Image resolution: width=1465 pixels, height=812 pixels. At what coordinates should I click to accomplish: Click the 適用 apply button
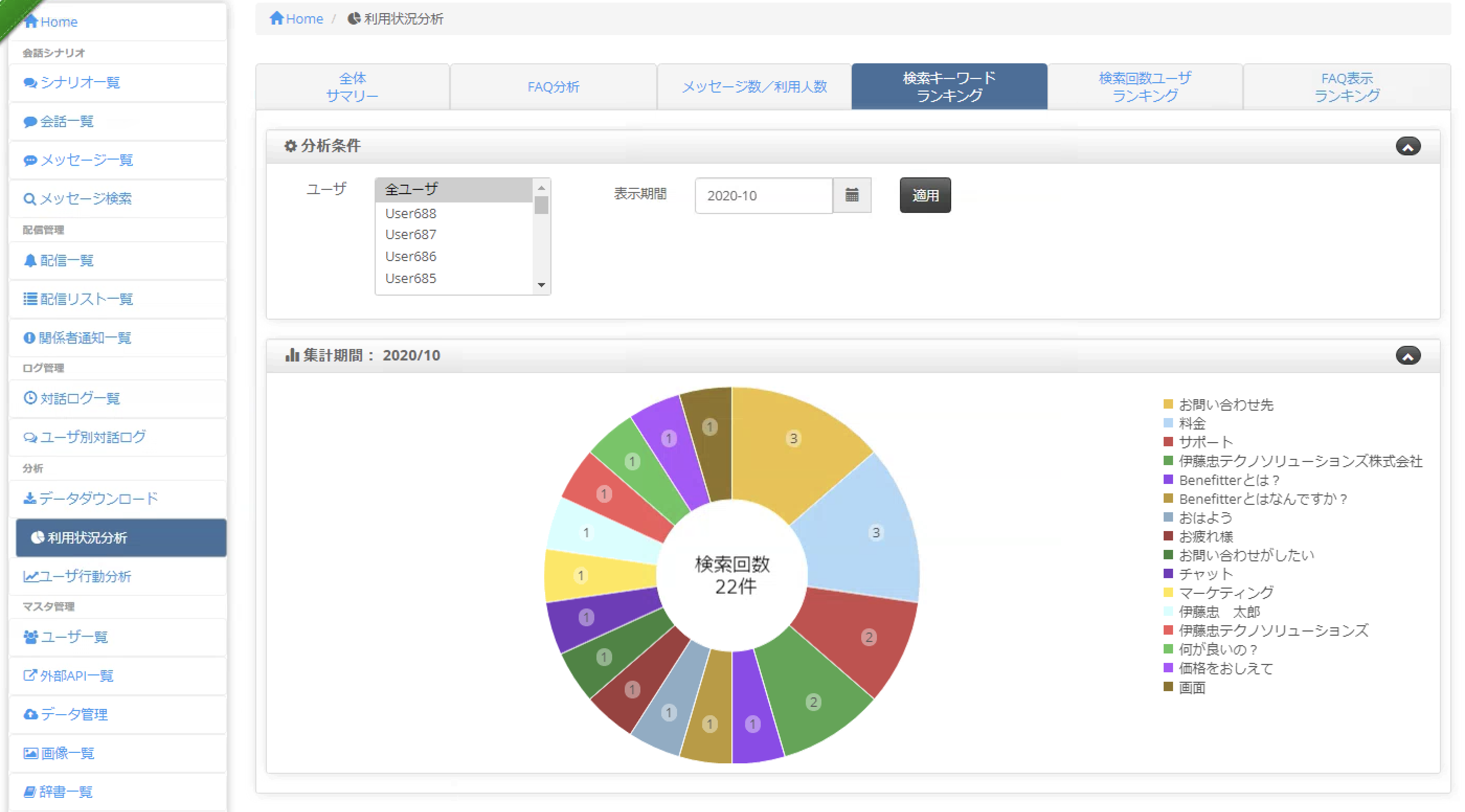point(925,195)
